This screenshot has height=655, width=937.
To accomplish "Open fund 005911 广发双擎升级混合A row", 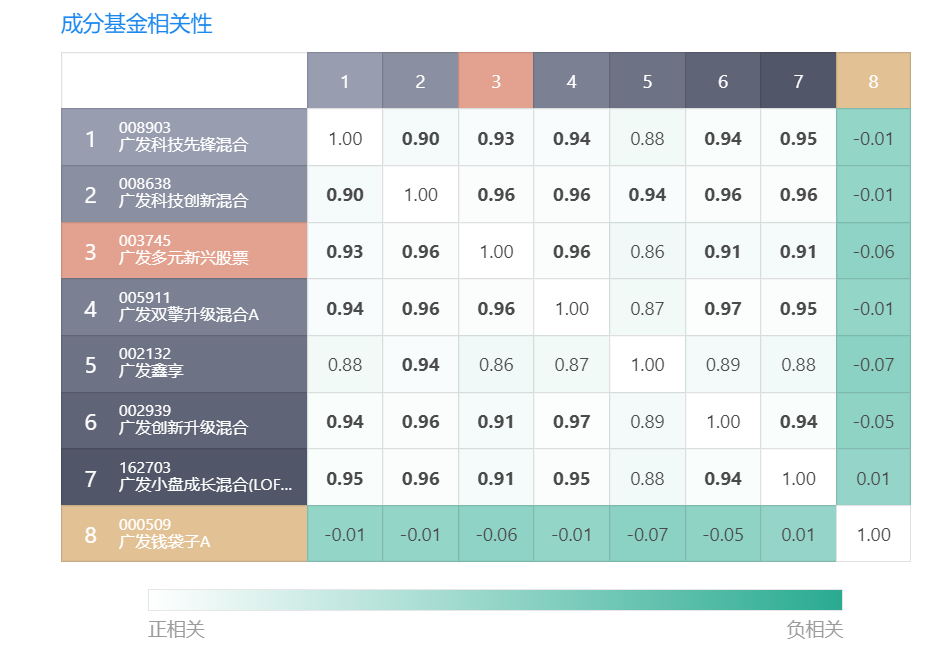I will pos(184,307).
